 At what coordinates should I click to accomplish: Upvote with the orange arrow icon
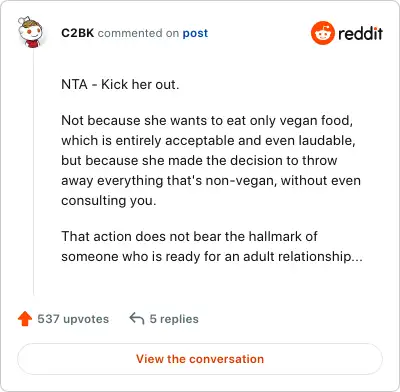[25, 319]
